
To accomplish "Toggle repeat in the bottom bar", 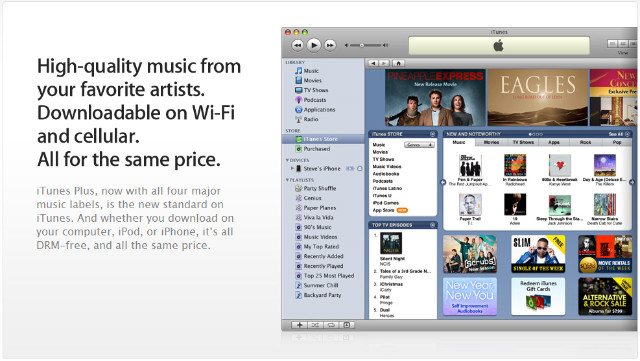I will pyautogui.click(x=331, y=325).
